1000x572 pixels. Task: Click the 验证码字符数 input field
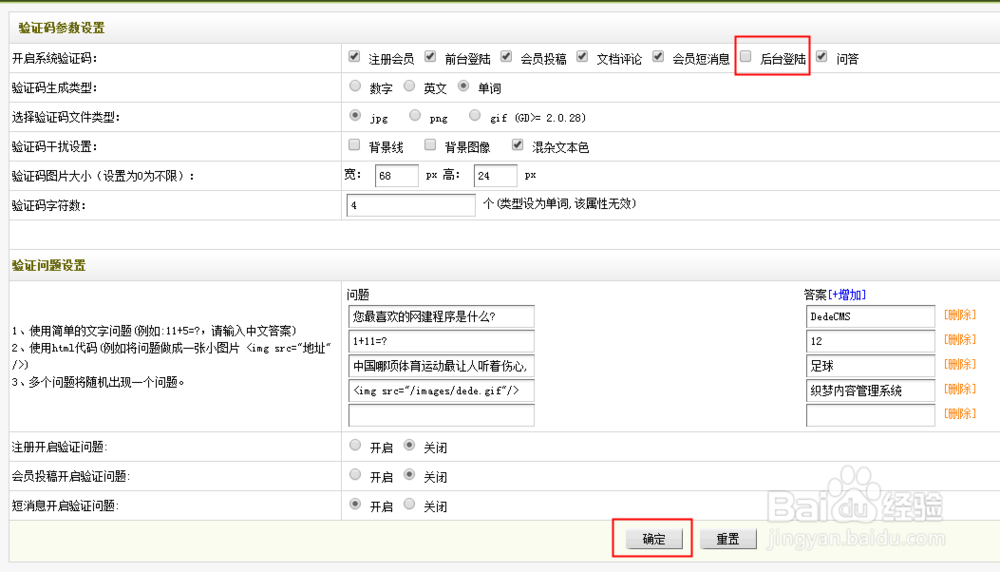coord(411,205)
